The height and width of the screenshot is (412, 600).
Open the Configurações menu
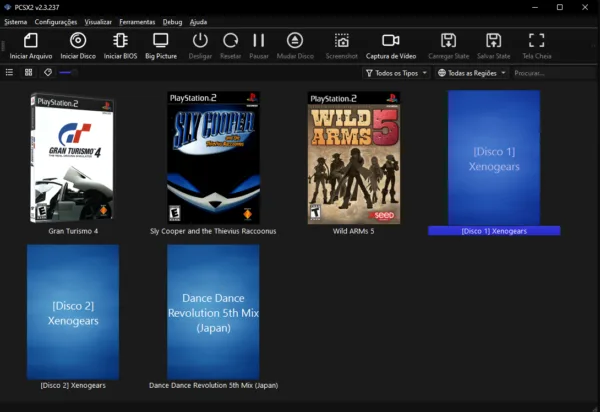pyautogui.click(x=56, y=22)
